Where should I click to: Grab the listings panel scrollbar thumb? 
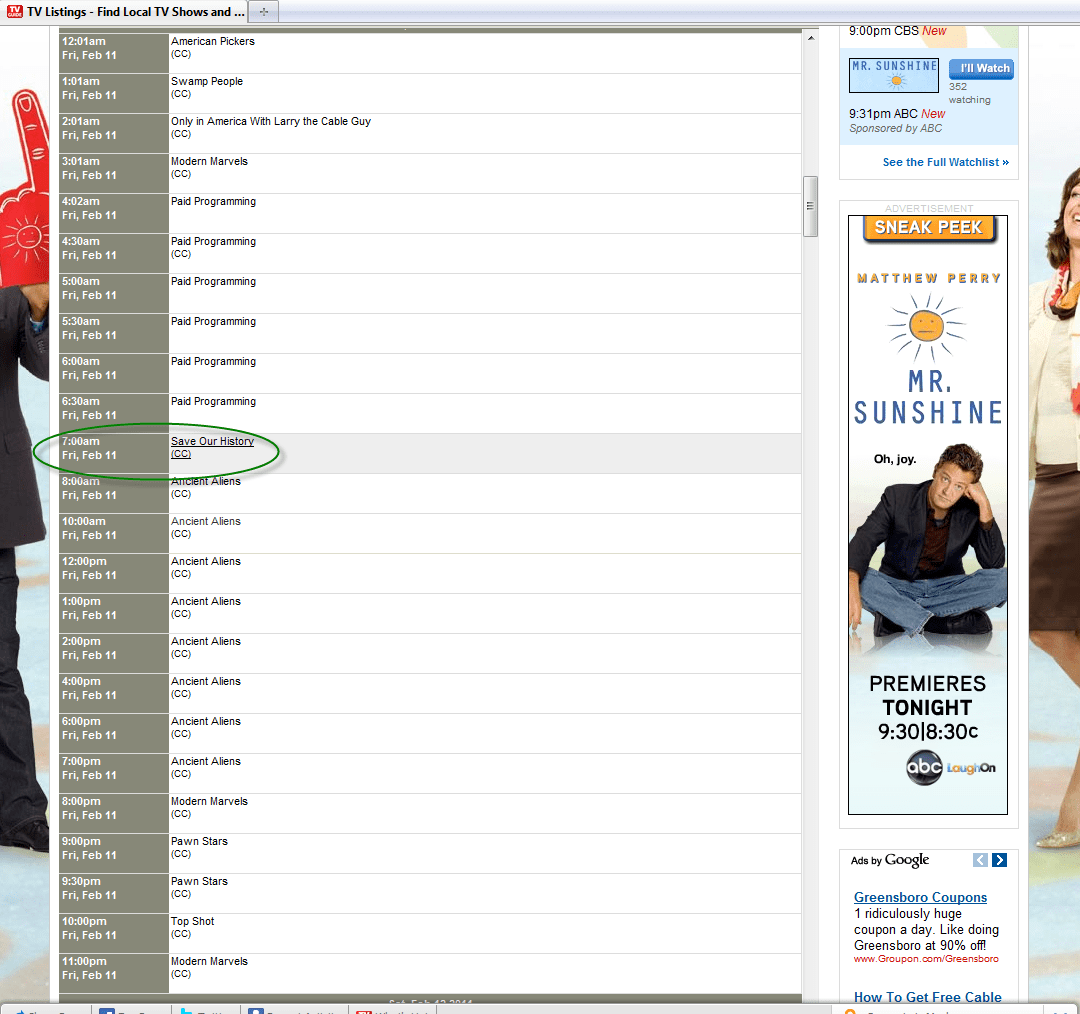tap(811, 206)
